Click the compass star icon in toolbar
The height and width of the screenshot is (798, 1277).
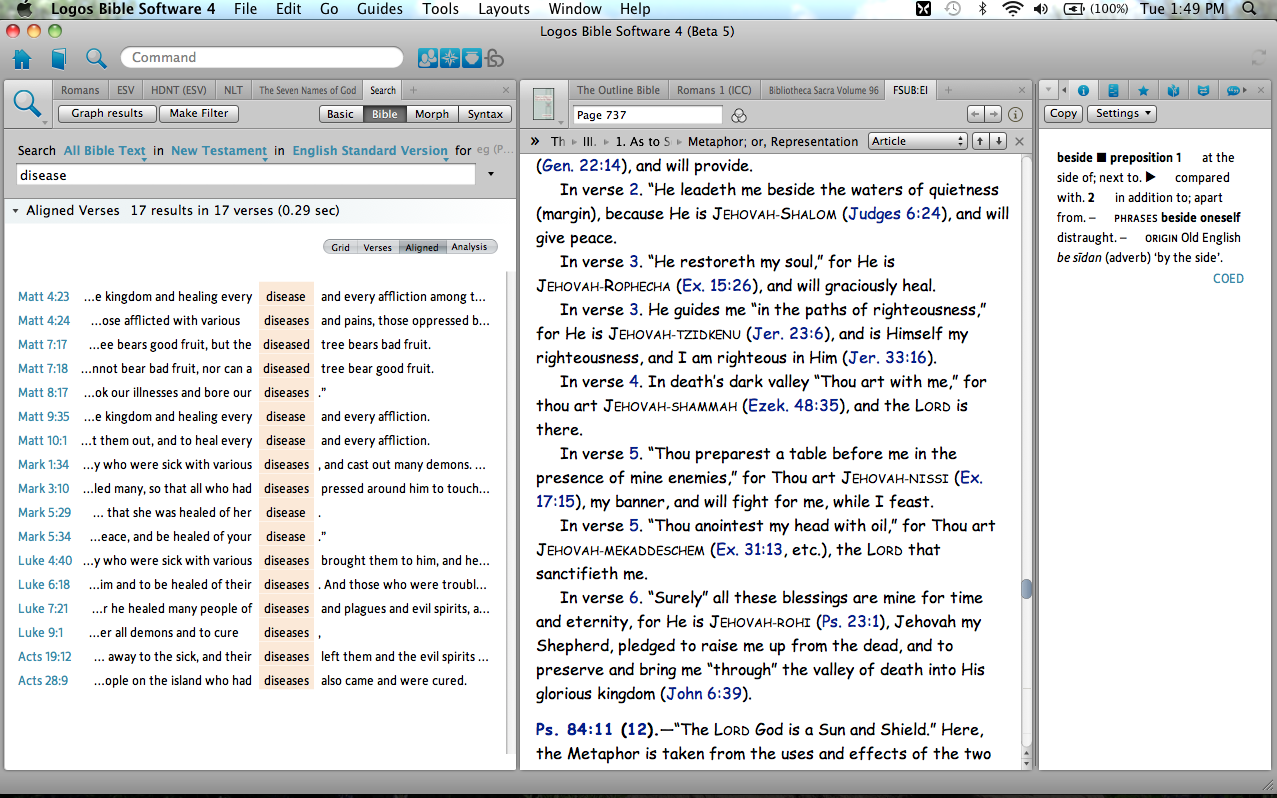click(450, 58)
